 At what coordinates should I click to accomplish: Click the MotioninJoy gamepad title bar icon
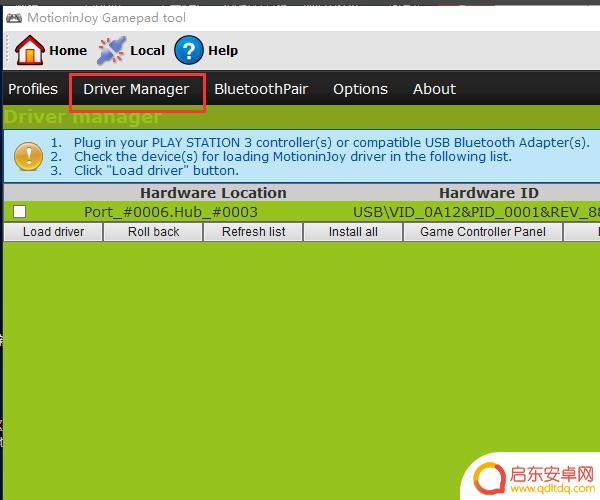14,18
